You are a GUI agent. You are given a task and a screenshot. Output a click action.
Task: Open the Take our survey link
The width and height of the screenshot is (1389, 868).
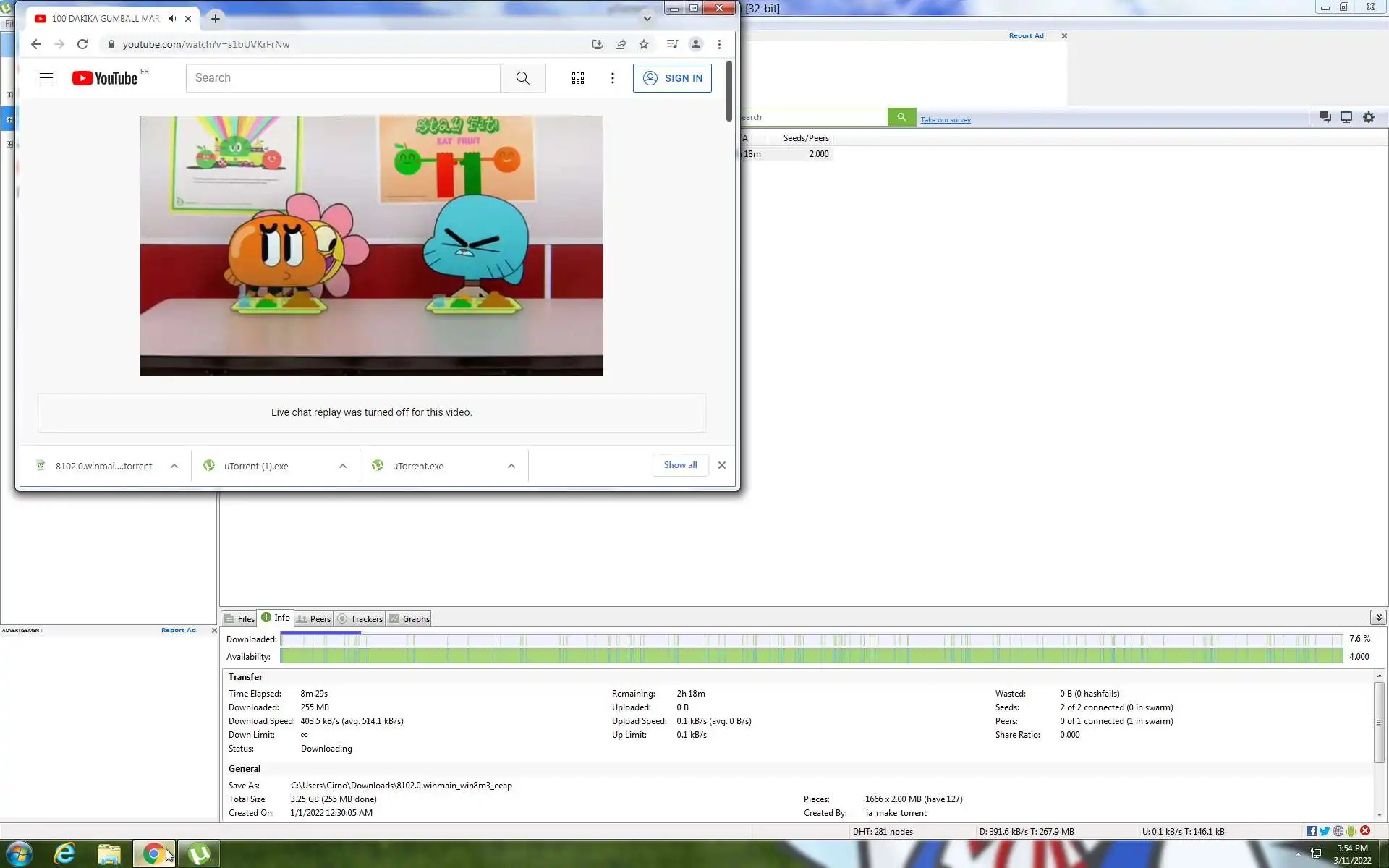point(945,120)
